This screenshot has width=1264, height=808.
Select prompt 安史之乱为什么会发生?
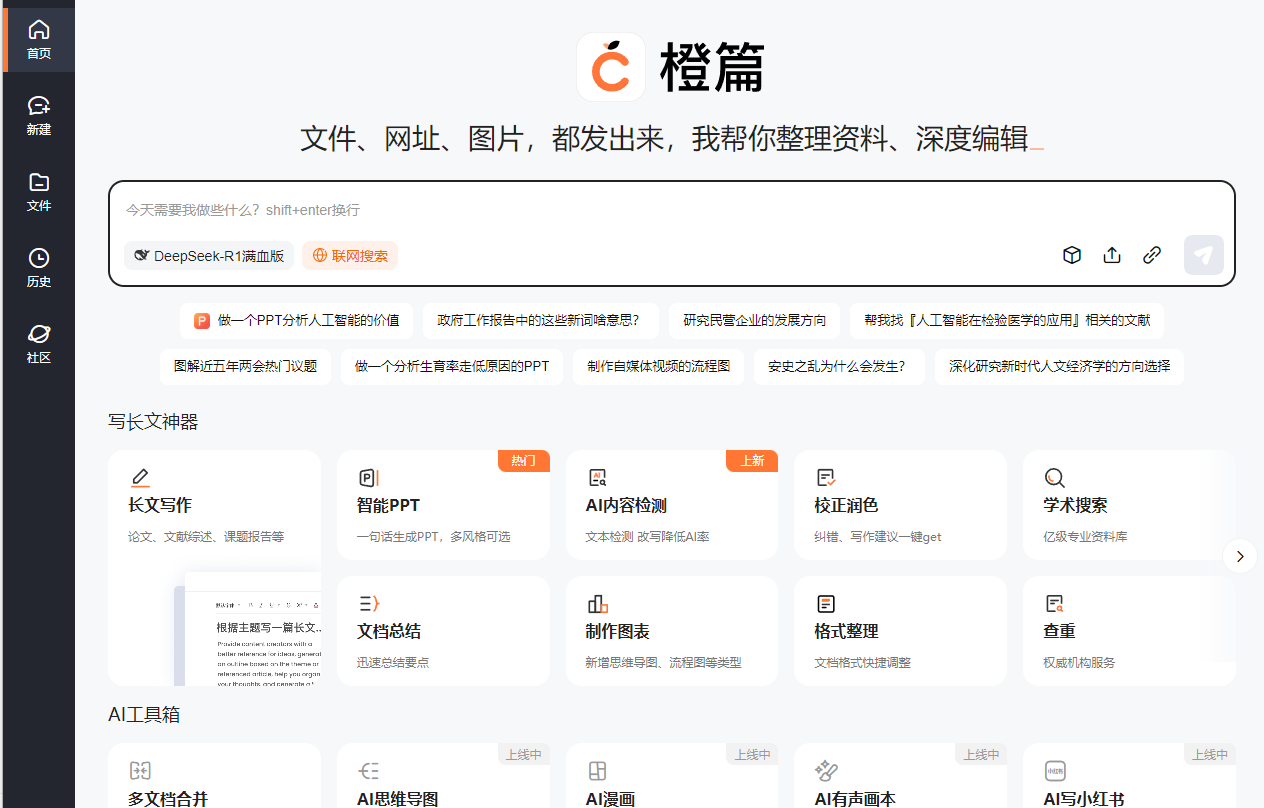pyautogui.click(x=839, y=367)
